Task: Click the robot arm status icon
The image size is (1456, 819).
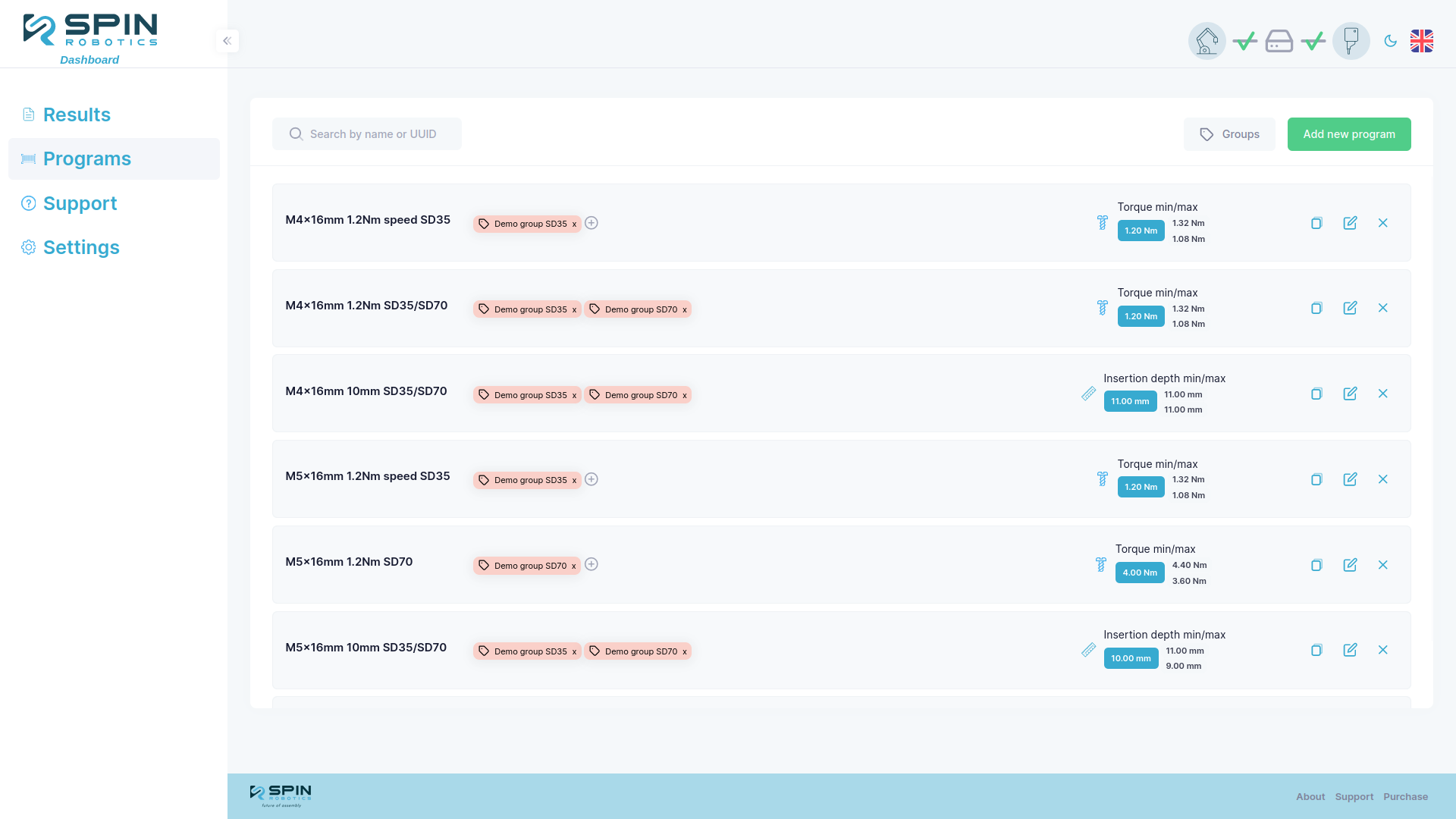Action: 1207,41
